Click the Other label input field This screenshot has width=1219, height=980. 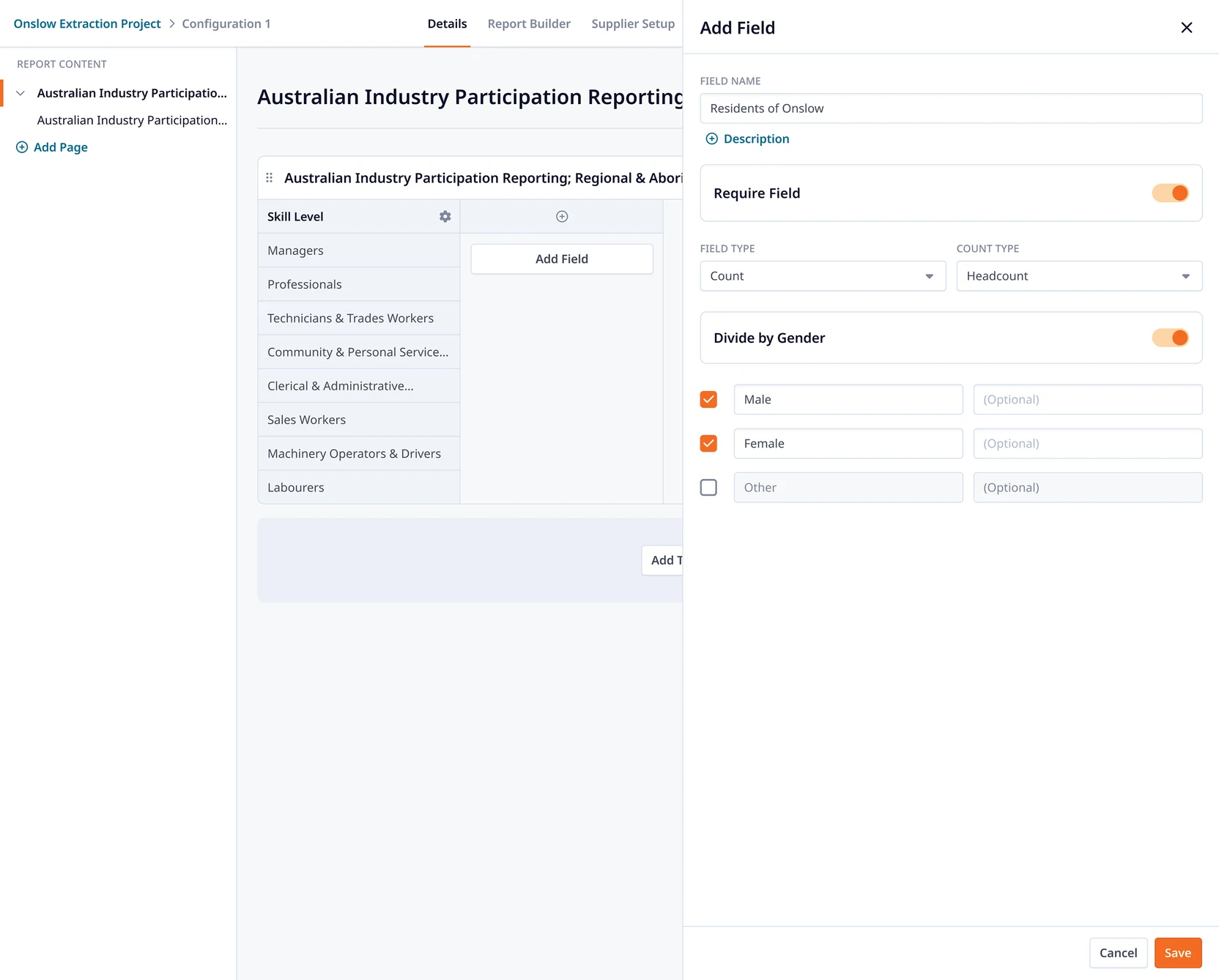848,487
